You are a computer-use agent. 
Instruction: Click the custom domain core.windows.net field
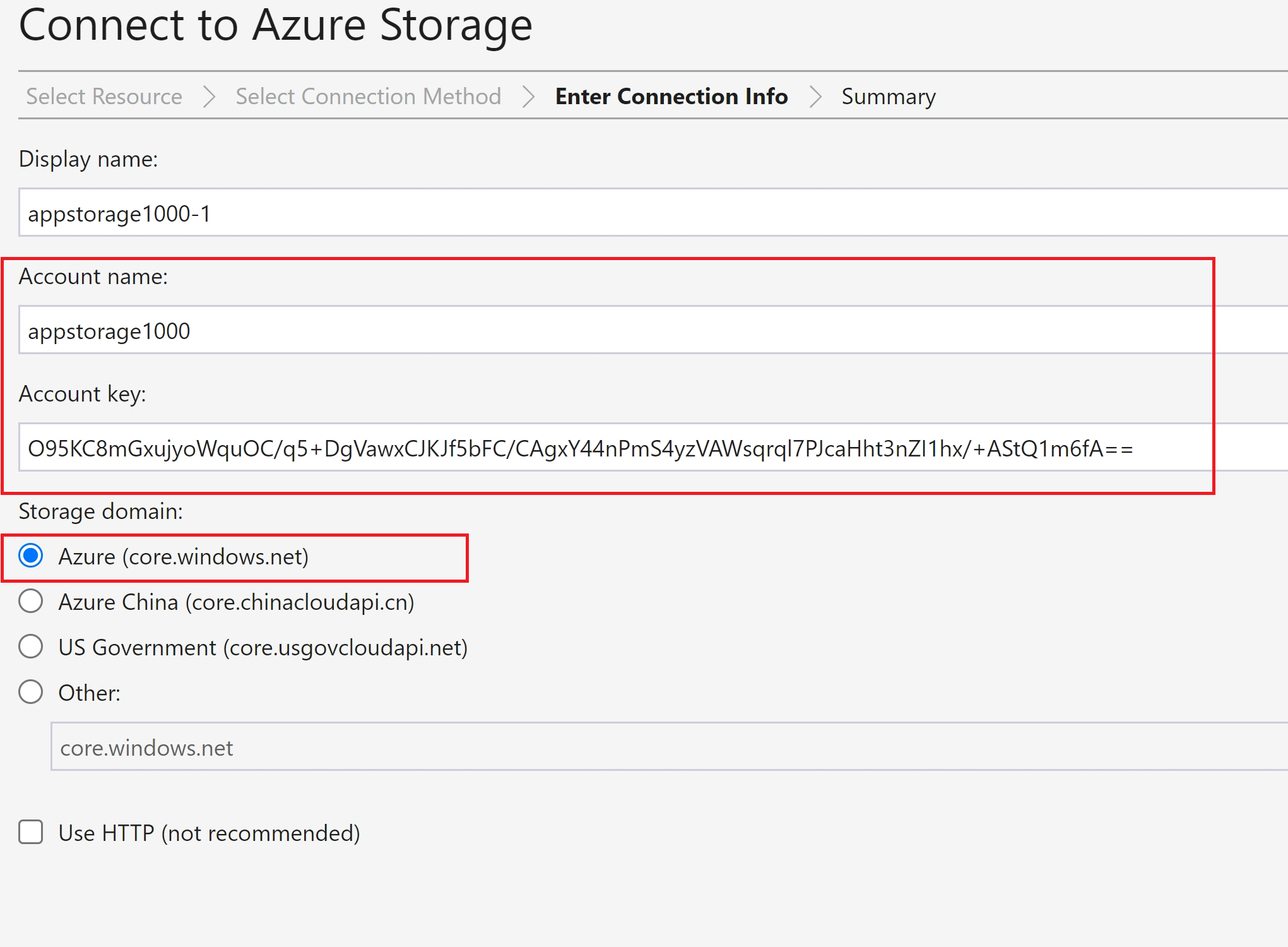tap(669, 747)
